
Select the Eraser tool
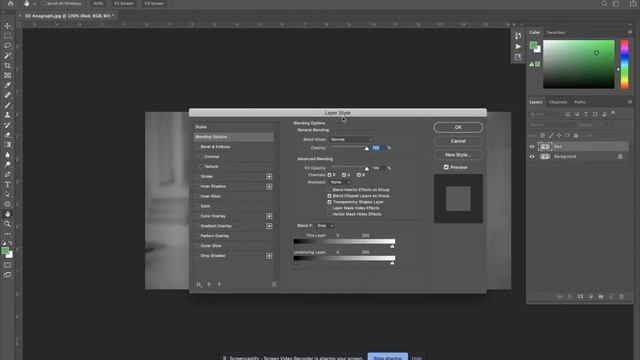click(x=7, y=135)
